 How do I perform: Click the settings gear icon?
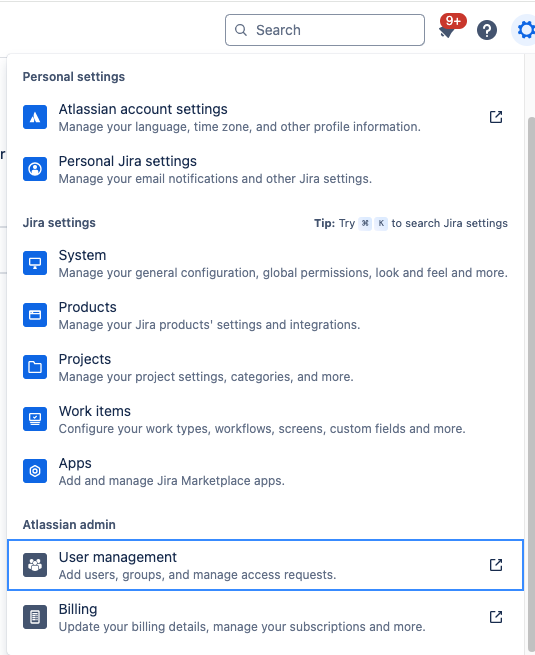pyautogui.click(x=525, y=30)
